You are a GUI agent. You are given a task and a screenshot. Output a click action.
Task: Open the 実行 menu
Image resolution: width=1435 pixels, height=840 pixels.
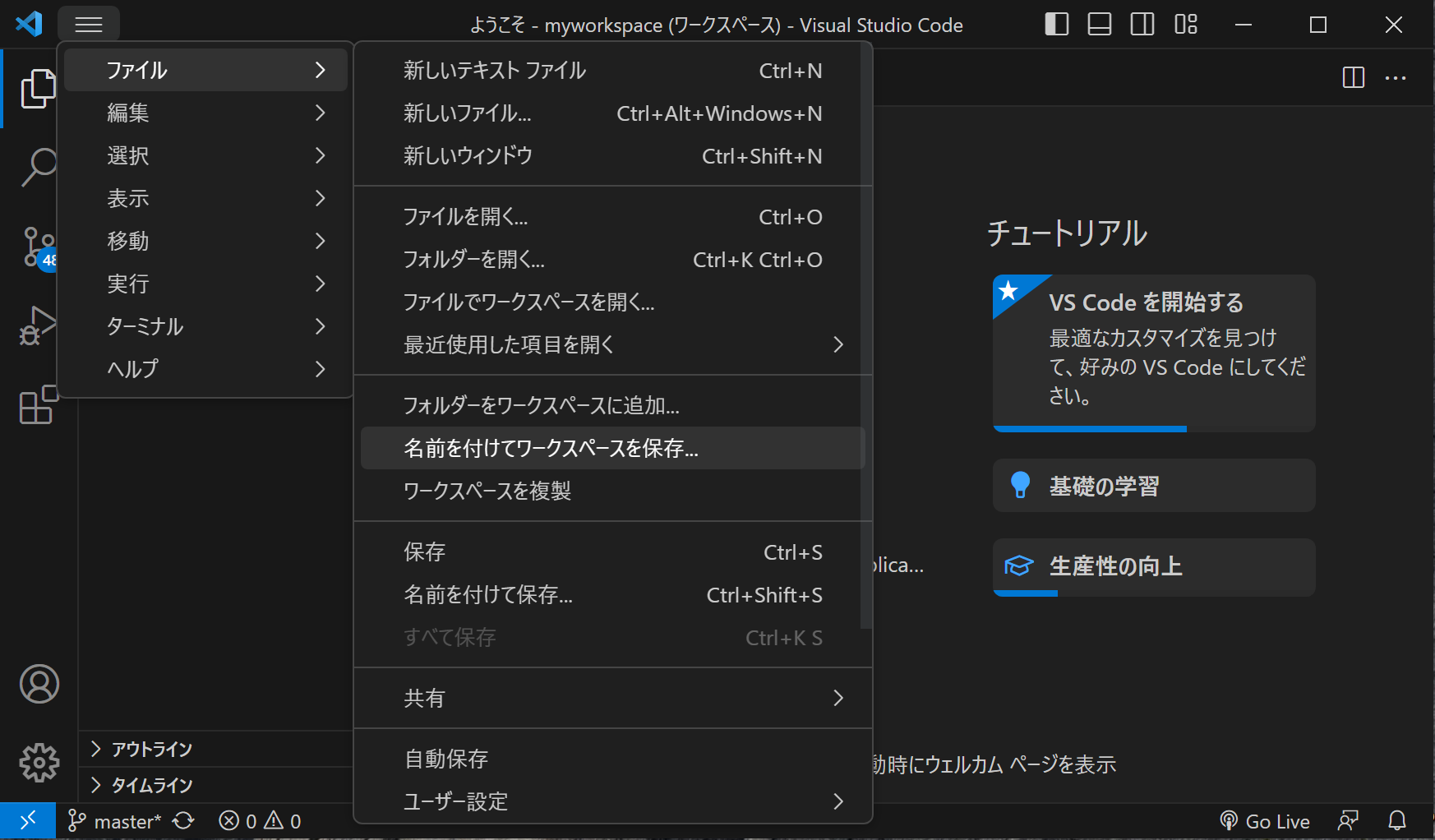pos(205,284)
